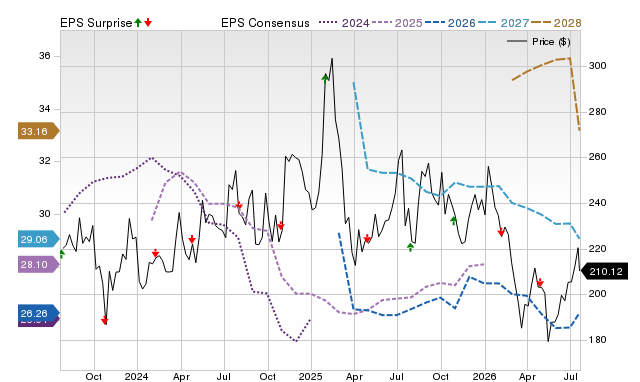The width and height of the screenshot is (640, 382).
Task: Click the black 210.12 current price tag
Action: click(x=605, y=271)
